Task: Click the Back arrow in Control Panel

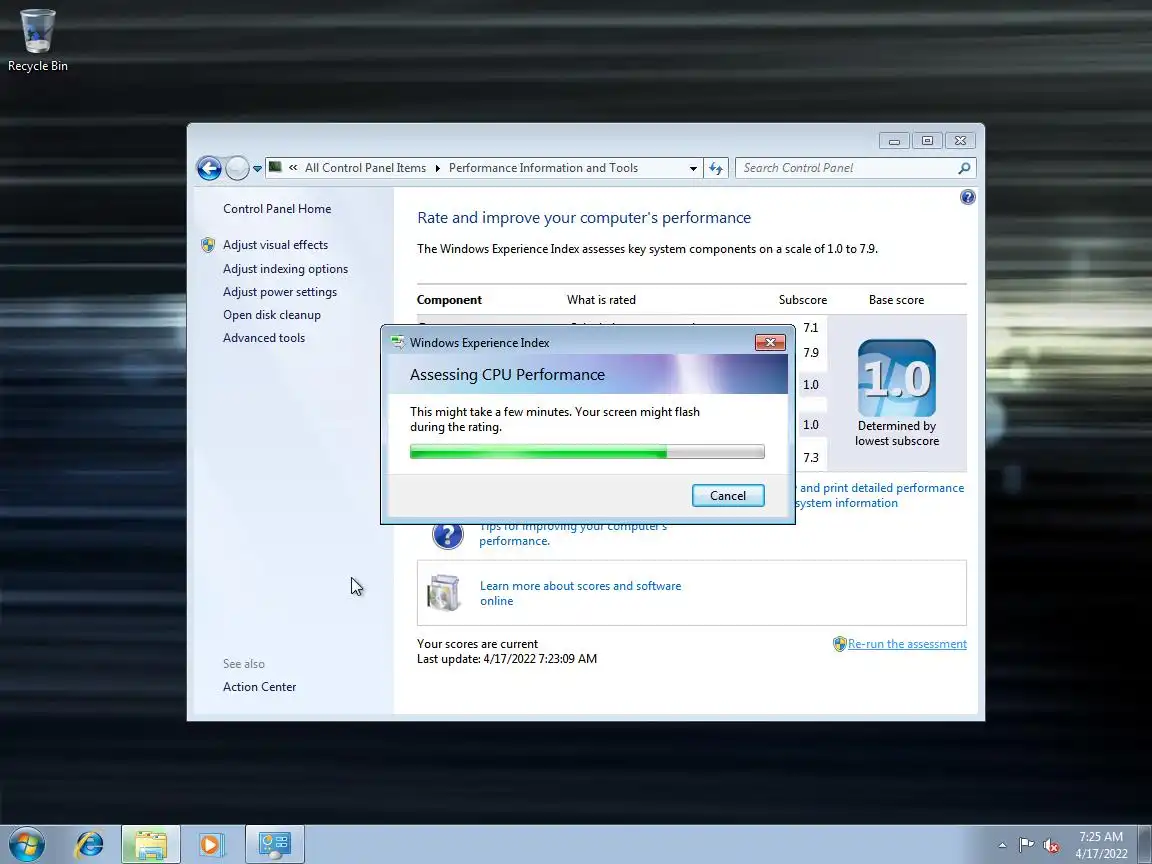Action: (209, 168)
